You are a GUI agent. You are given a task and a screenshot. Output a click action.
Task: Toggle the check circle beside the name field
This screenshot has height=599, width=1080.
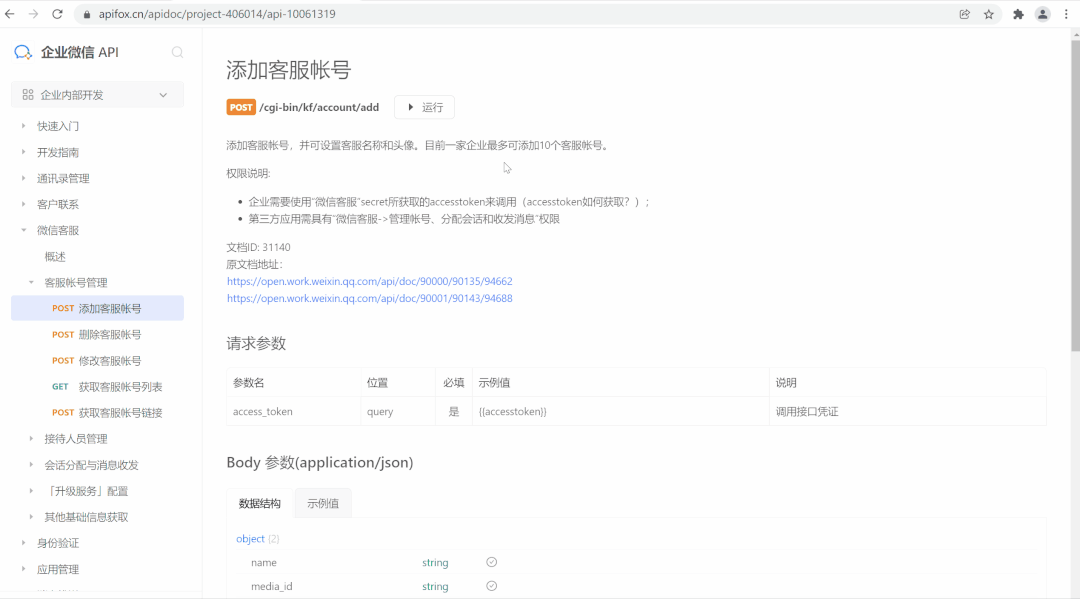click(x=491, y=562)
